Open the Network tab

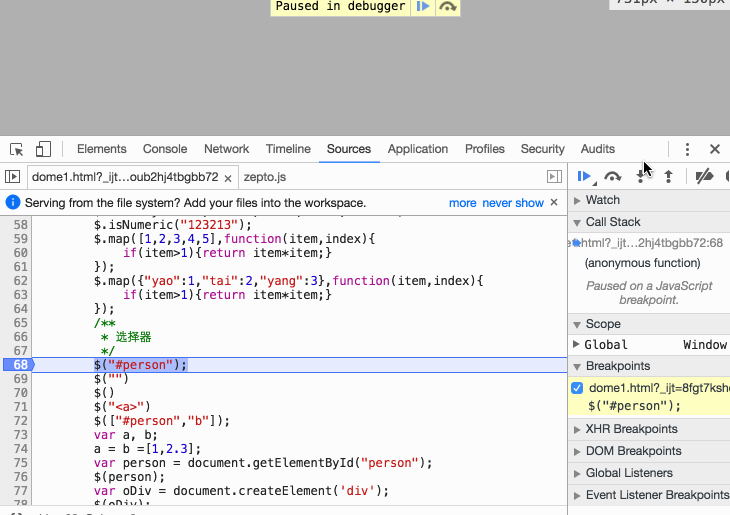226,149
